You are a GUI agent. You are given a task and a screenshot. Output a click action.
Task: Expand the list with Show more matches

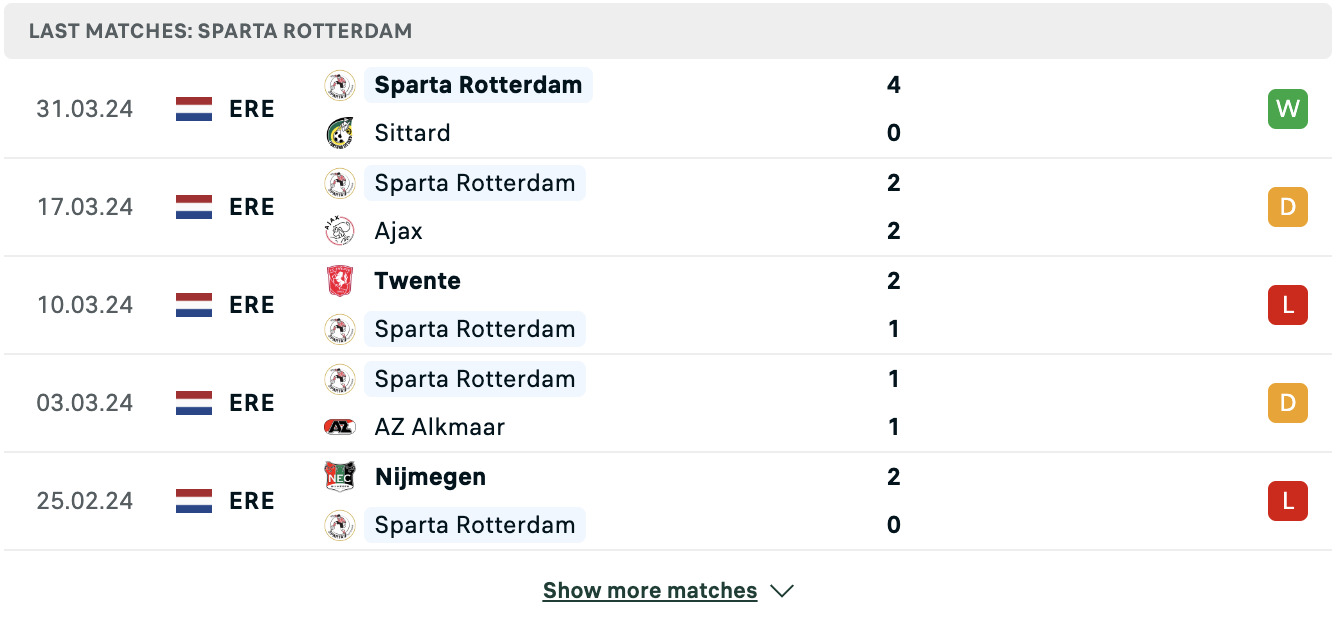click(x=650, y=591)
